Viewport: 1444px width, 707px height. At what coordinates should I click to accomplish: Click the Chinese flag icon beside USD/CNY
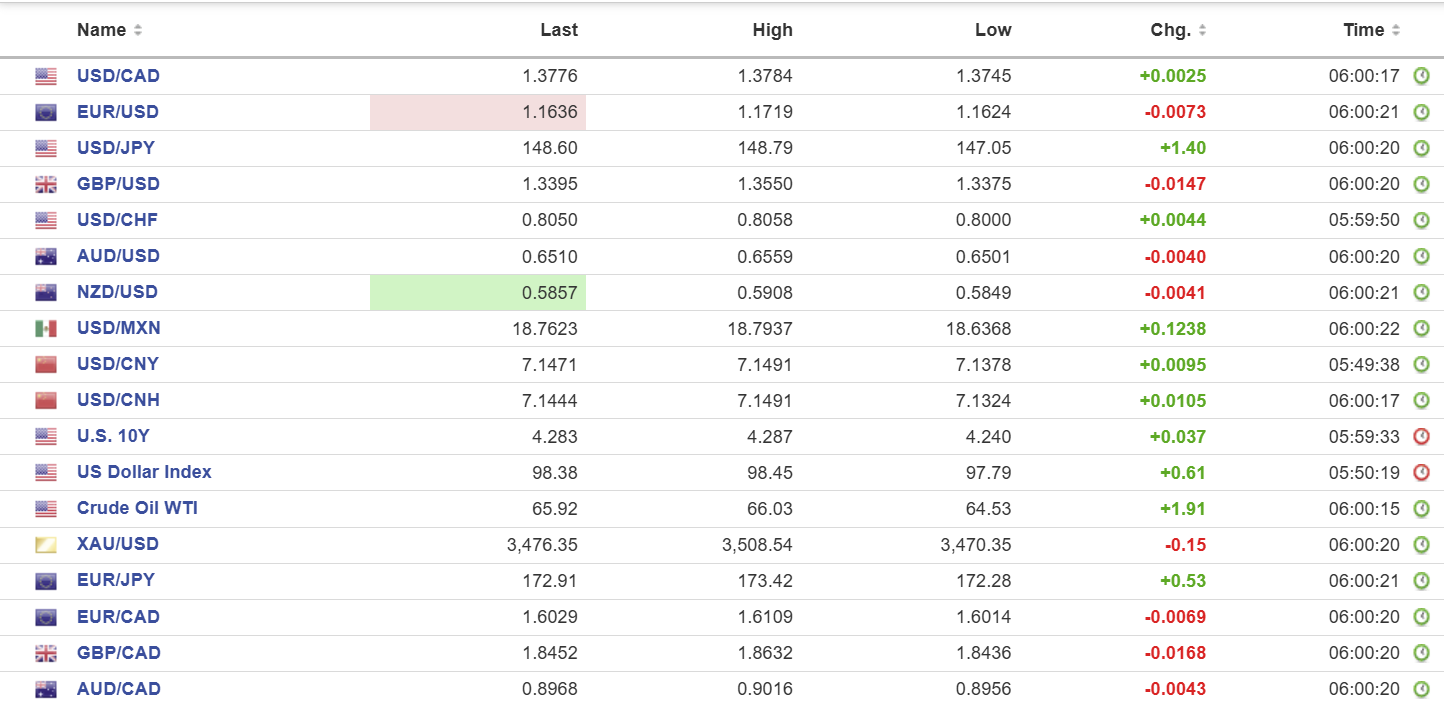46,365
